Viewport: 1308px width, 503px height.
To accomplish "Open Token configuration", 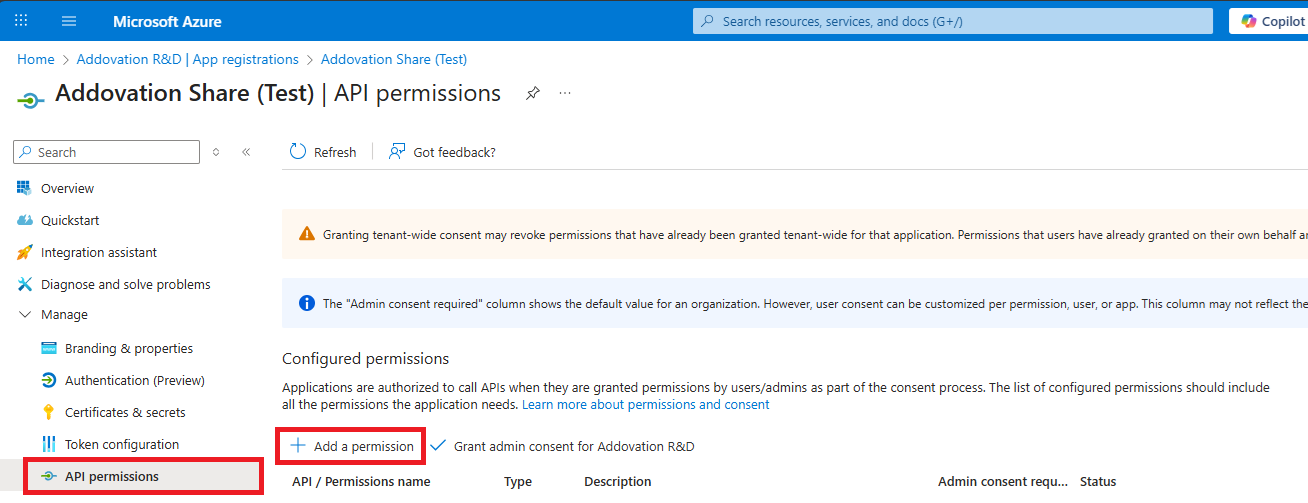I will (x=121, y=444).
